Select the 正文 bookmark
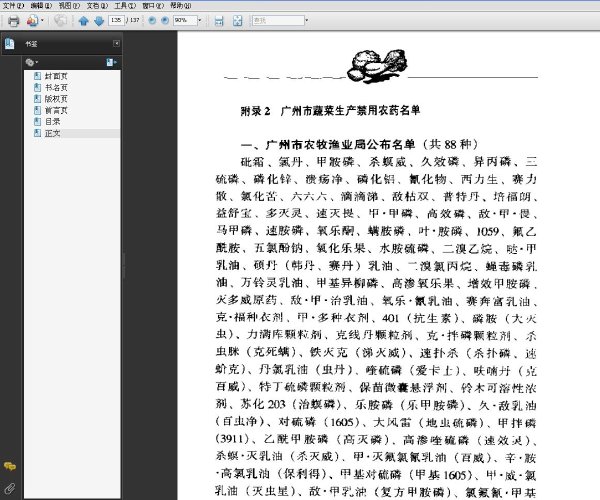This screenshot has width=600, height=500. click(x=52, y=133)
